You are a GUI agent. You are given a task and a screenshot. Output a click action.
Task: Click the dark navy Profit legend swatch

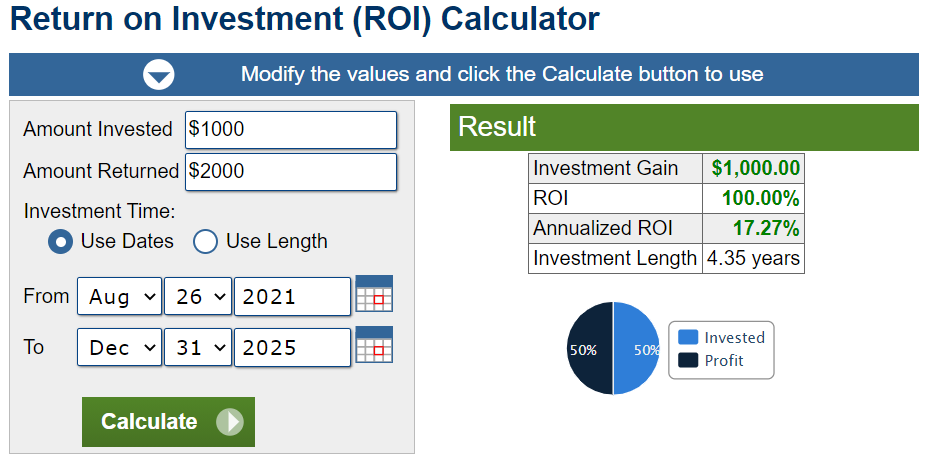688,360
